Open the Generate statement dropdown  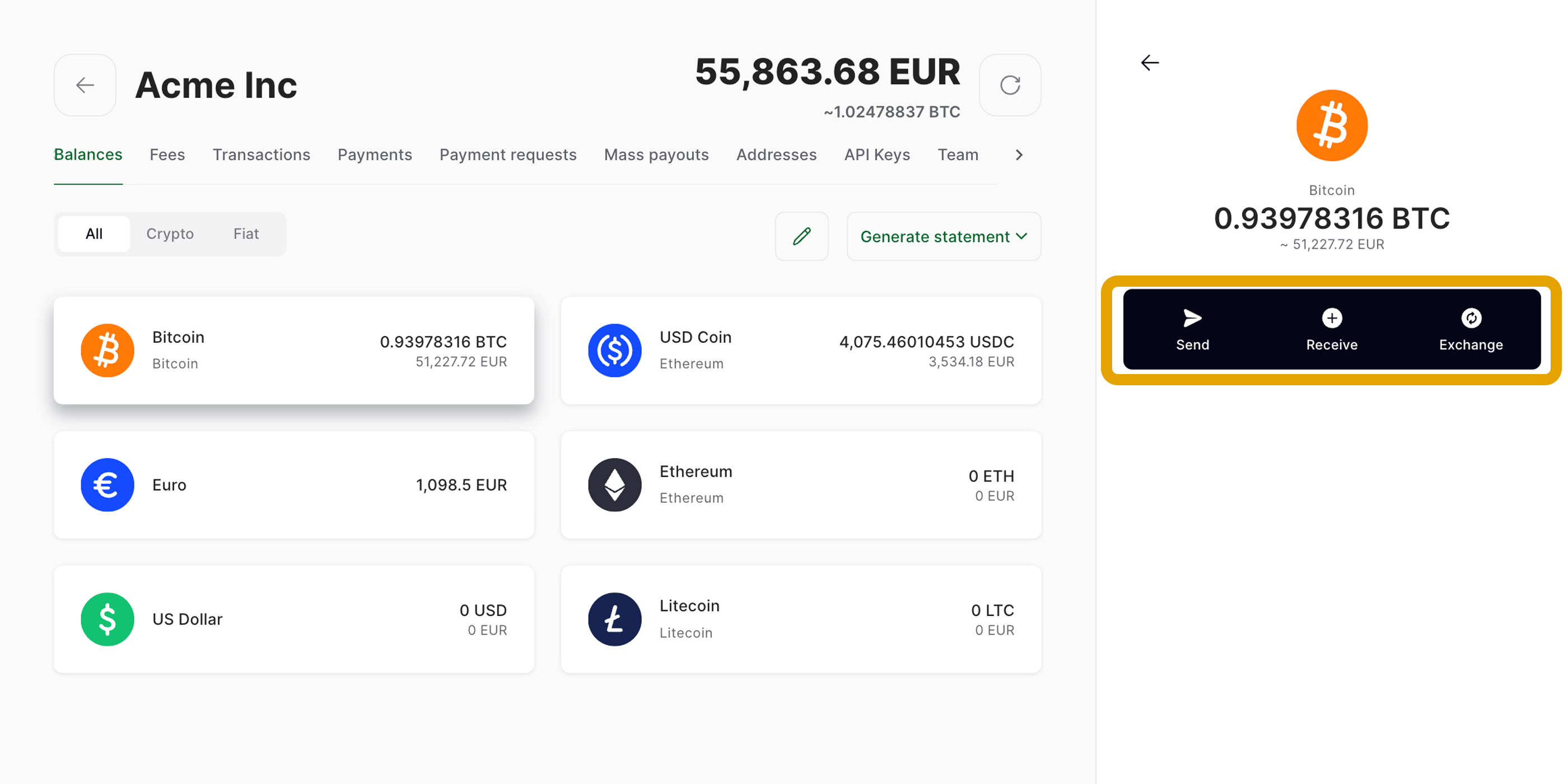coord(944,236)
